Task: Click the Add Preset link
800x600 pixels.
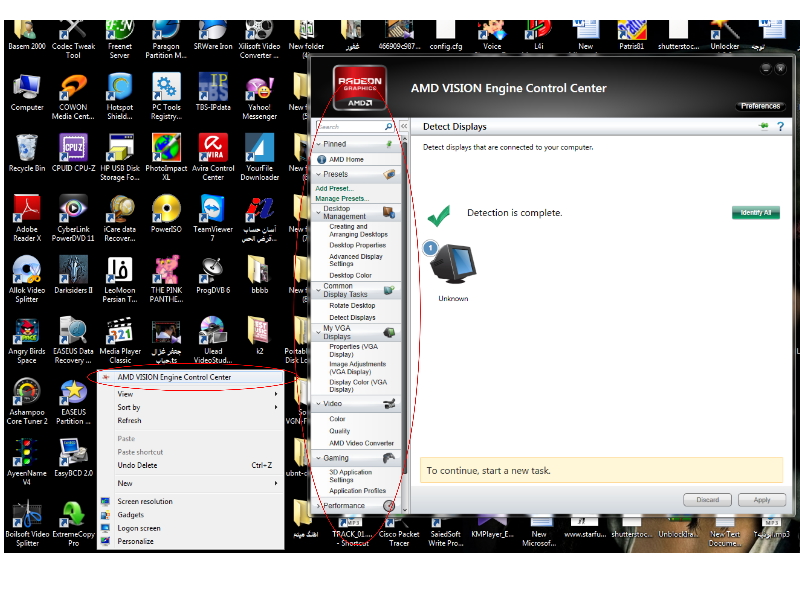Action: (x=334, y=188)
